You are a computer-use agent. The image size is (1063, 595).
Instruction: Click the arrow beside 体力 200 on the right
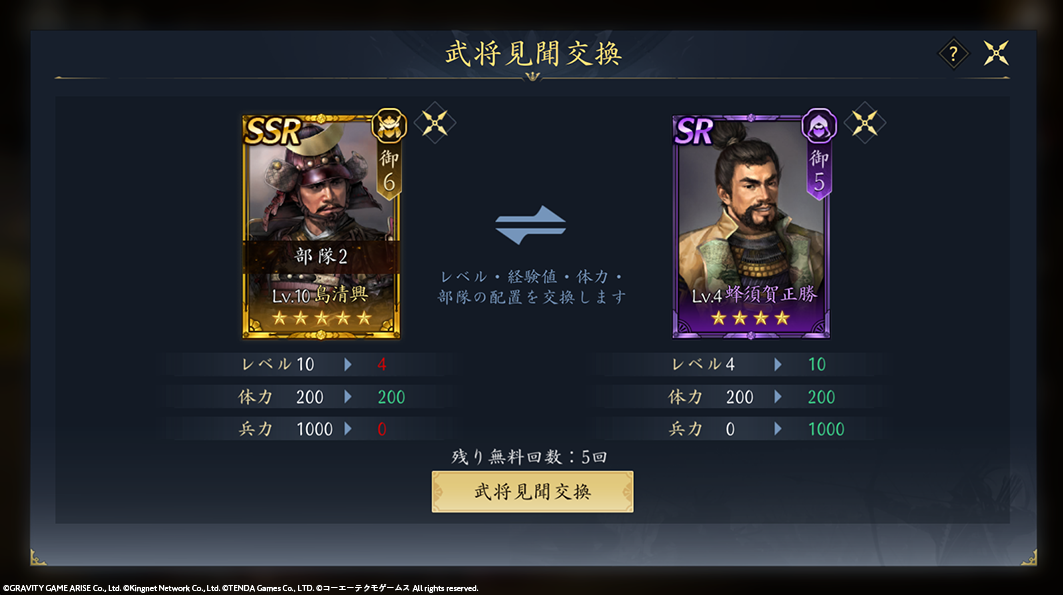point(778,397)
